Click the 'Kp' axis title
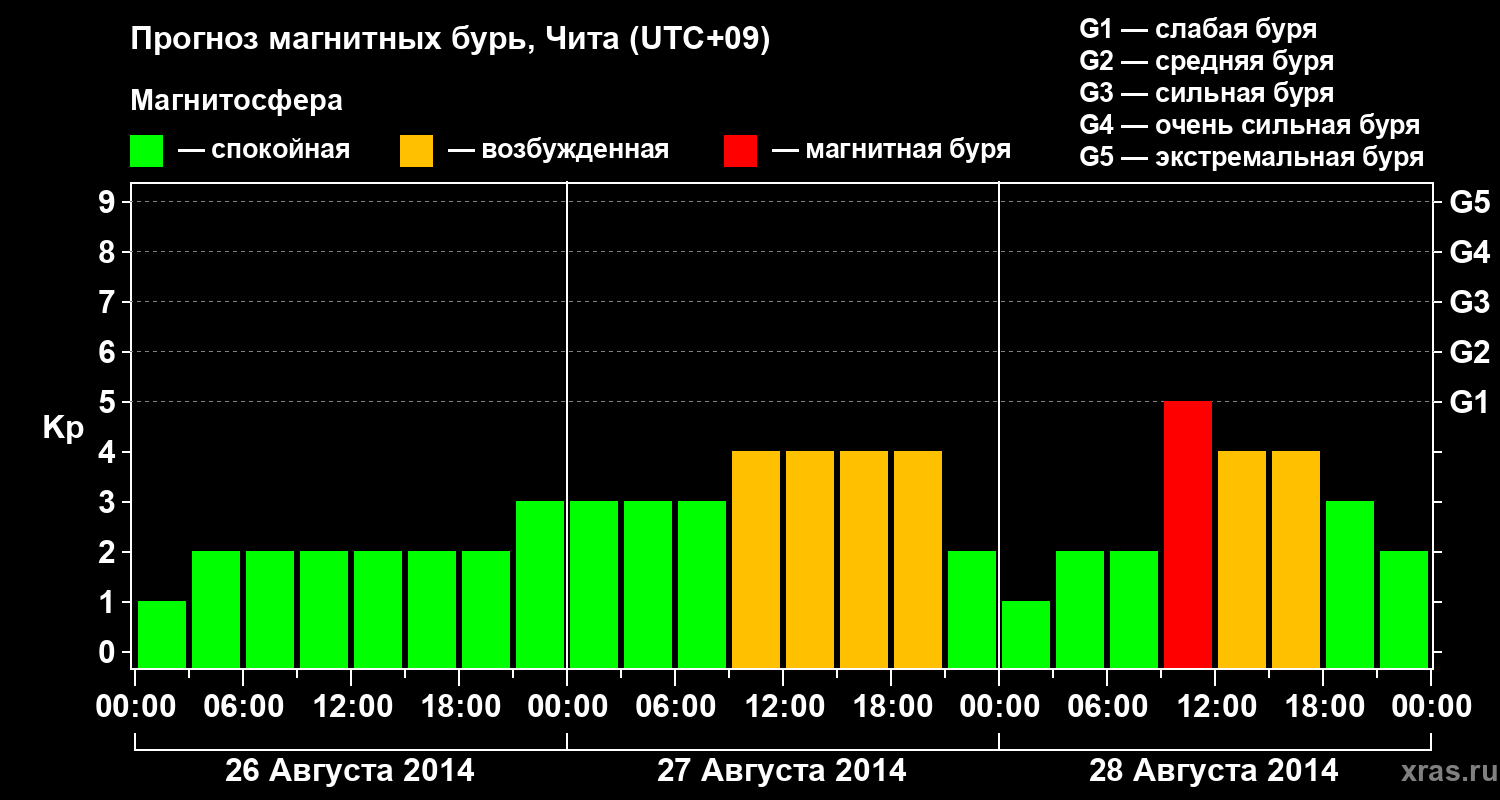The width and height of the screenshot is (1500, 800). [63, 428]
